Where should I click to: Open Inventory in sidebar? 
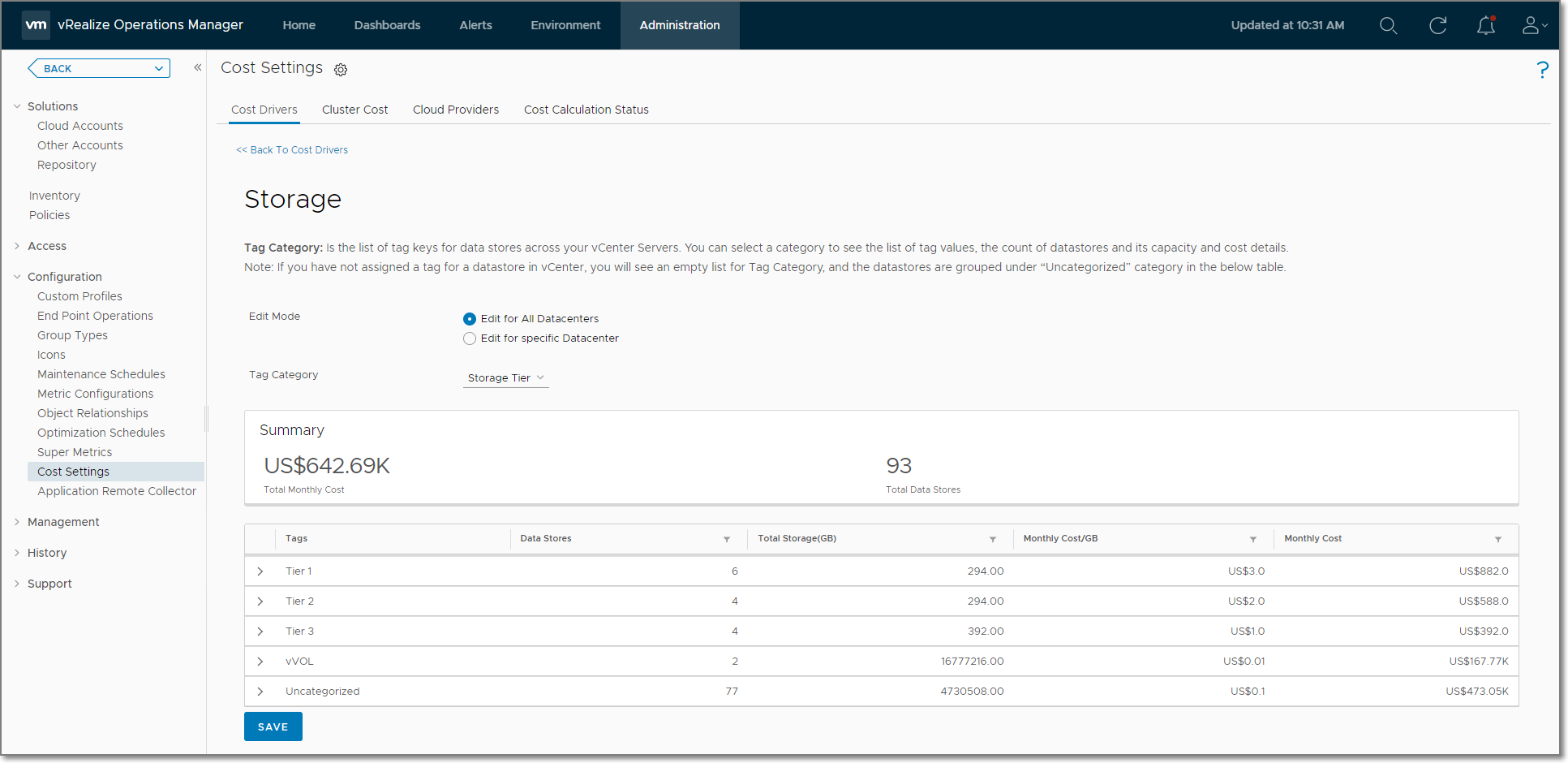(x=54, y=196)
